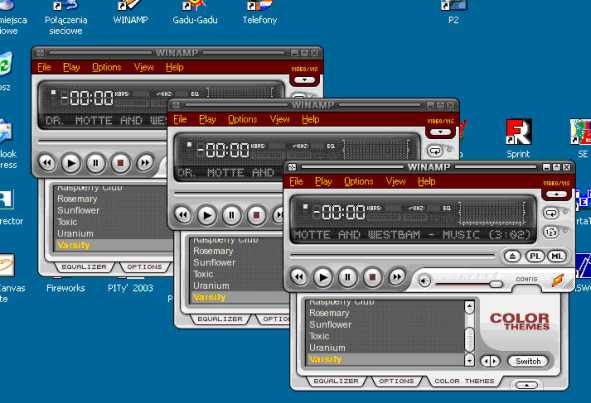Click Pause in the middle Winamp window
This screenshot has height=403, width=591.
pyautogui.click(x=231, y=215)
